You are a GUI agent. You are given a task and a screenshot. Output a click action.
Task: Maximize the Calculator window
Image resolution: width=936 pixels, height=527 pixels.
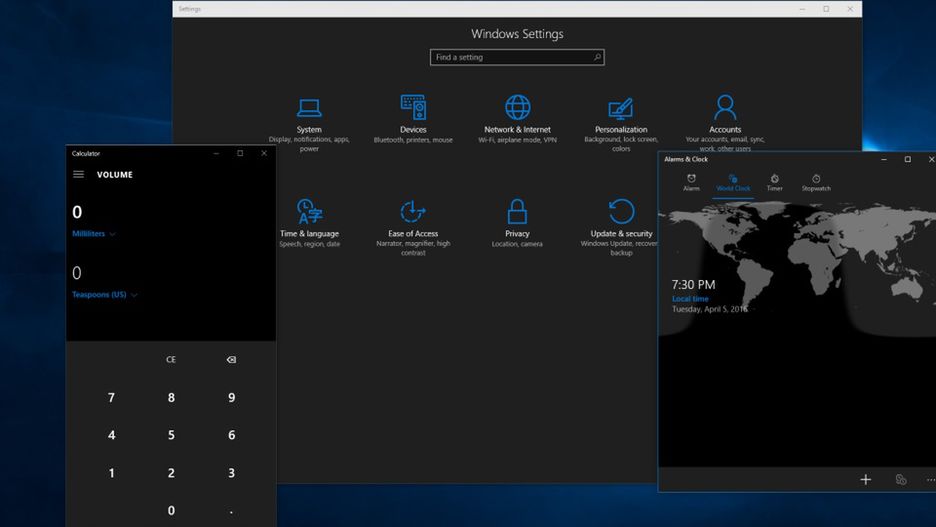[x=240, y=153]
